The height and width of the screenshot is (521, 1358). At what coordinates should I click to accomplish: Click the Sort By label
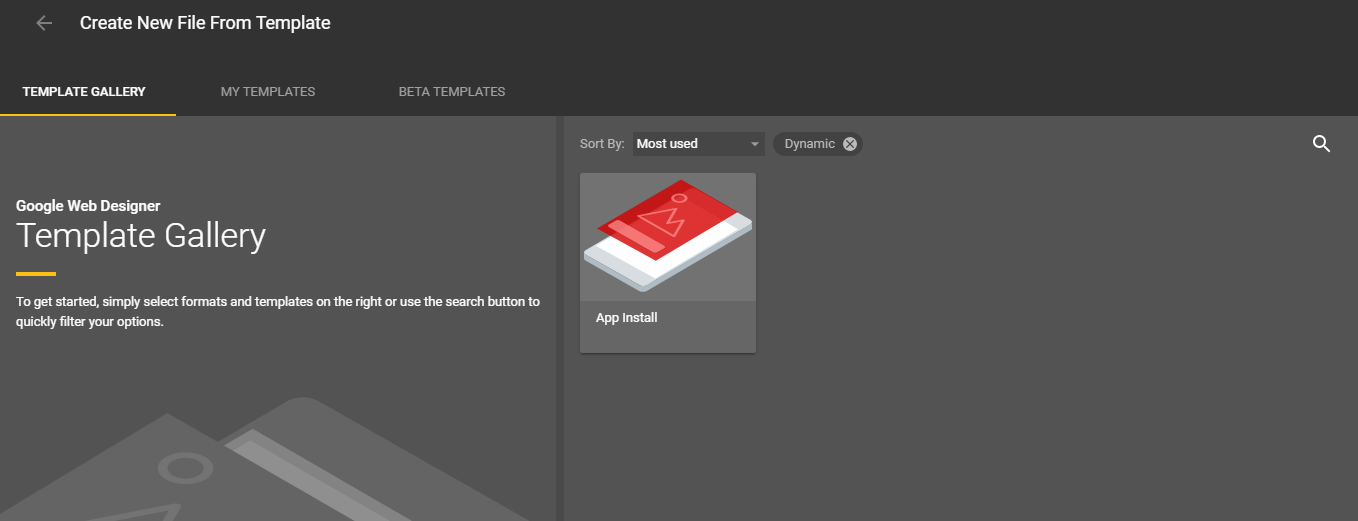tap(602, 144)
